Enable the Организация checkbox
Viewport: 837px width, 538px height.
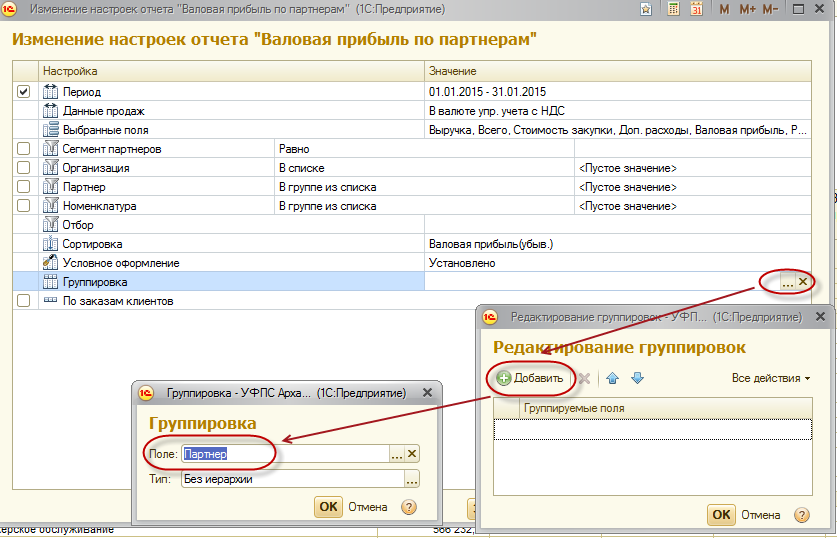[23, 168]
